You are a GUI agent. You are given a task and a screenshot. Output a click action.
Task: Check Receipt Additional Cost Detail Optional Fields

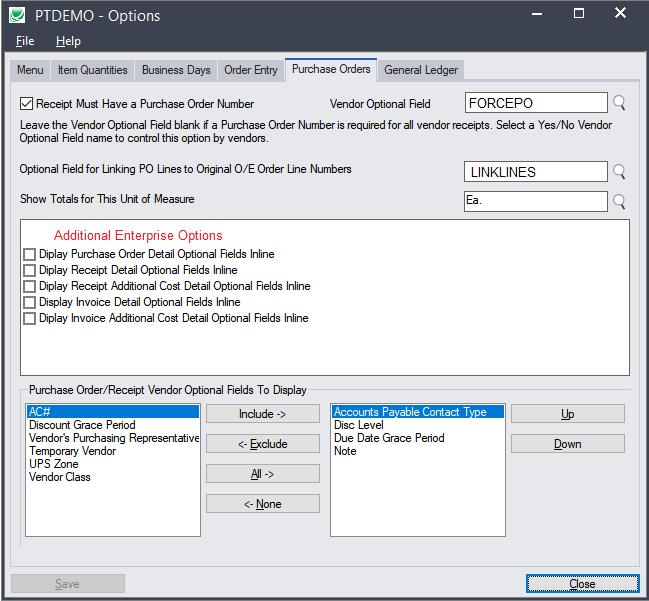click(x=29, y=287)
